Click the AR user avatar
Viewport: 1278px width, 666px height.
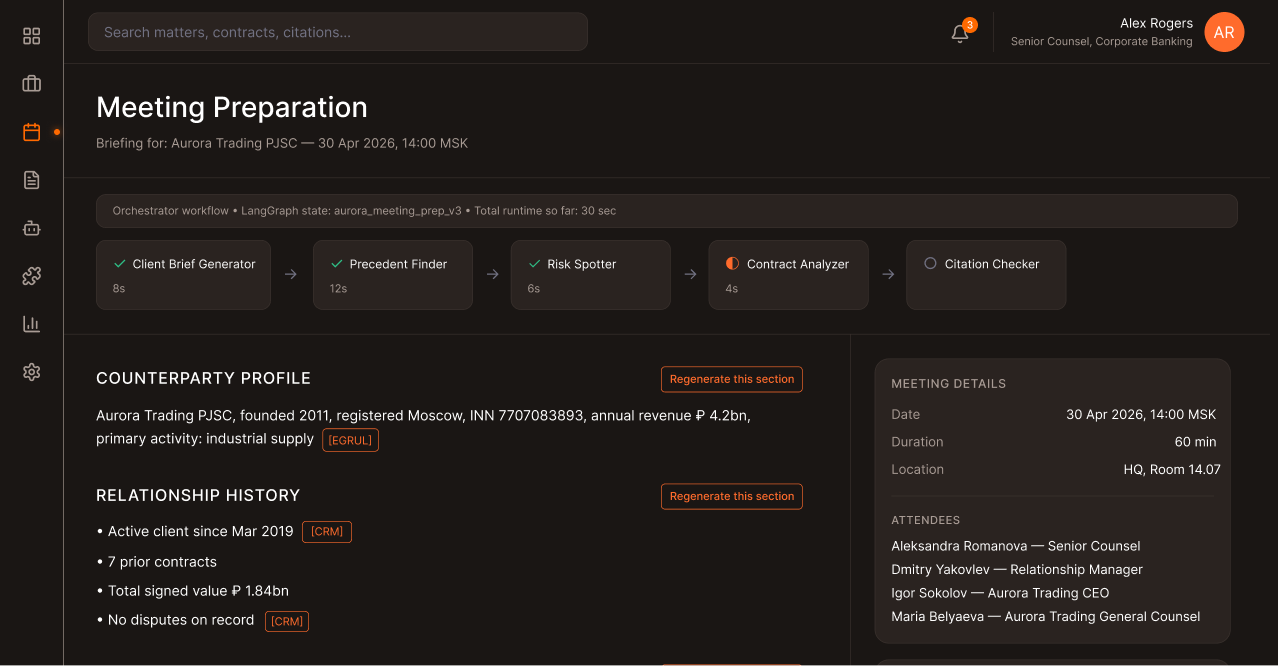[1224, 32]
